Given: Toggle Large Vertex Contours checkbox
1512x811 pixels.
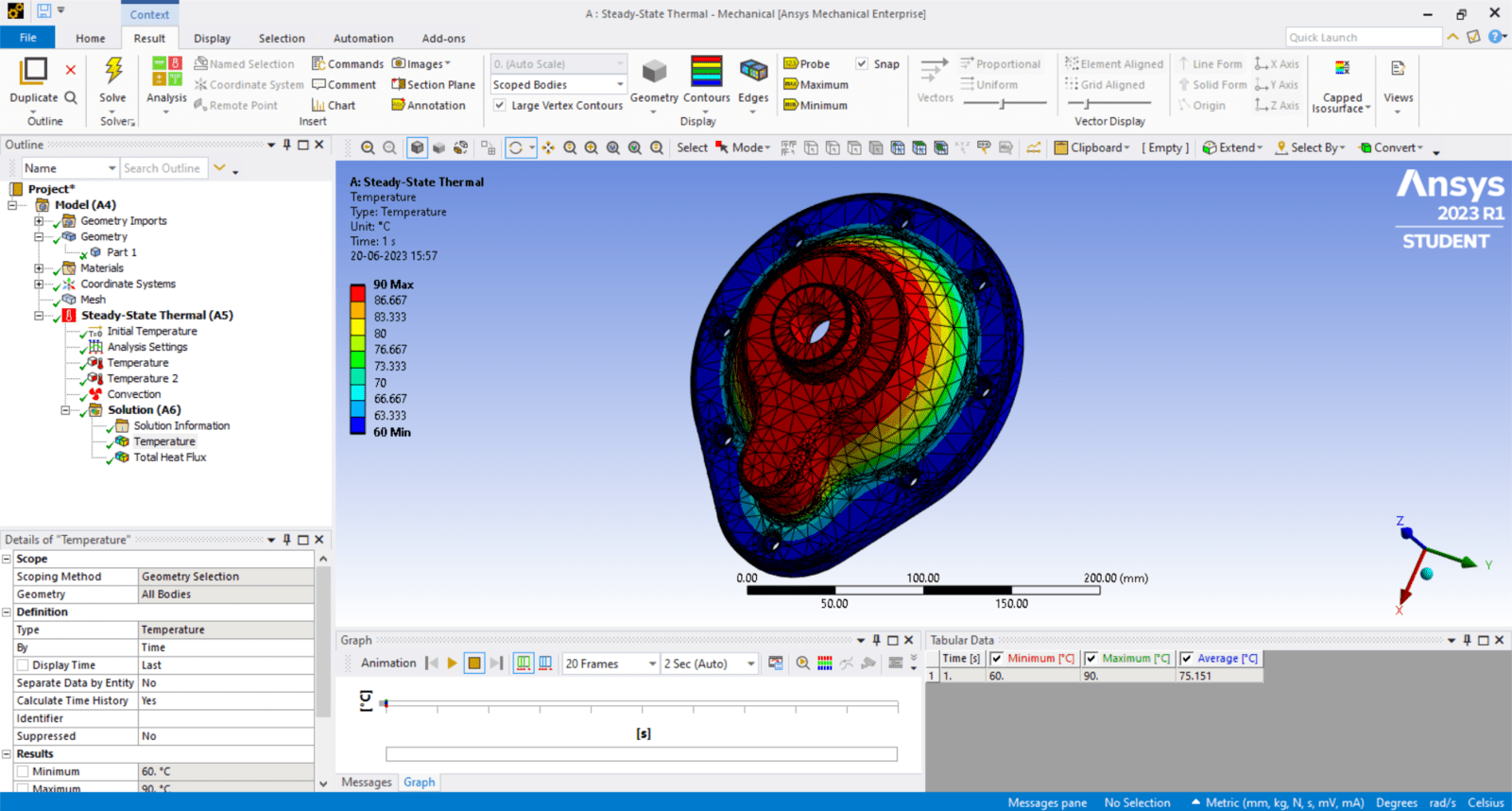Looking at the screenshot, I should (x=500, y=105).
